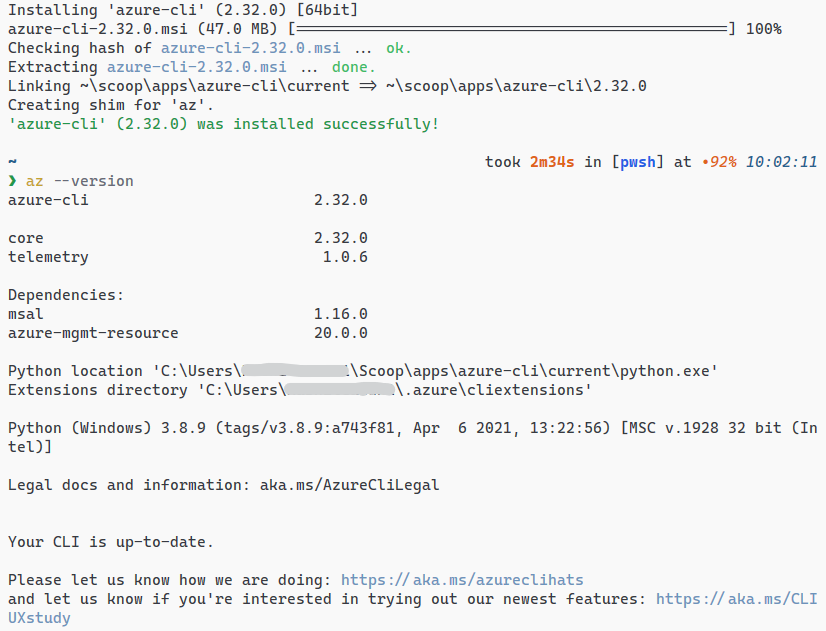Click the 'Dependencies:' heading

66,295
